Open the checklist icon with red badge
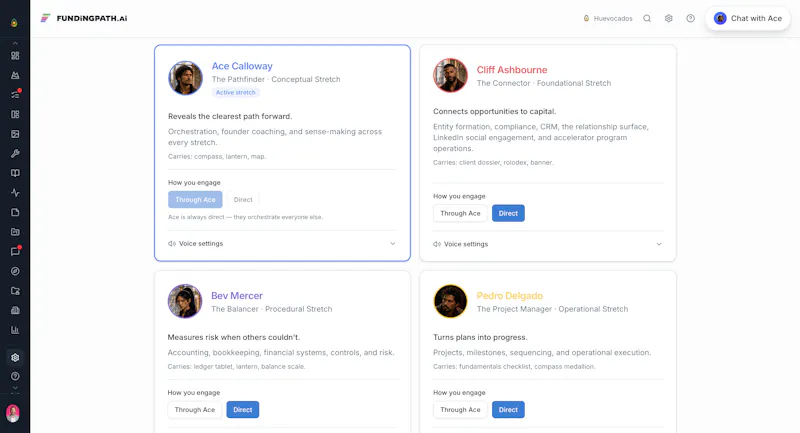 pos(15,95)
